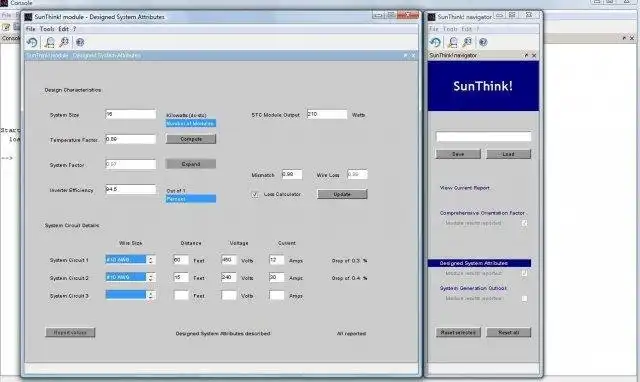Screen dimensions: 640x382
Task: Click the zoom magnifier icon in navigator toolbar
Action: (x=467, y=42)
